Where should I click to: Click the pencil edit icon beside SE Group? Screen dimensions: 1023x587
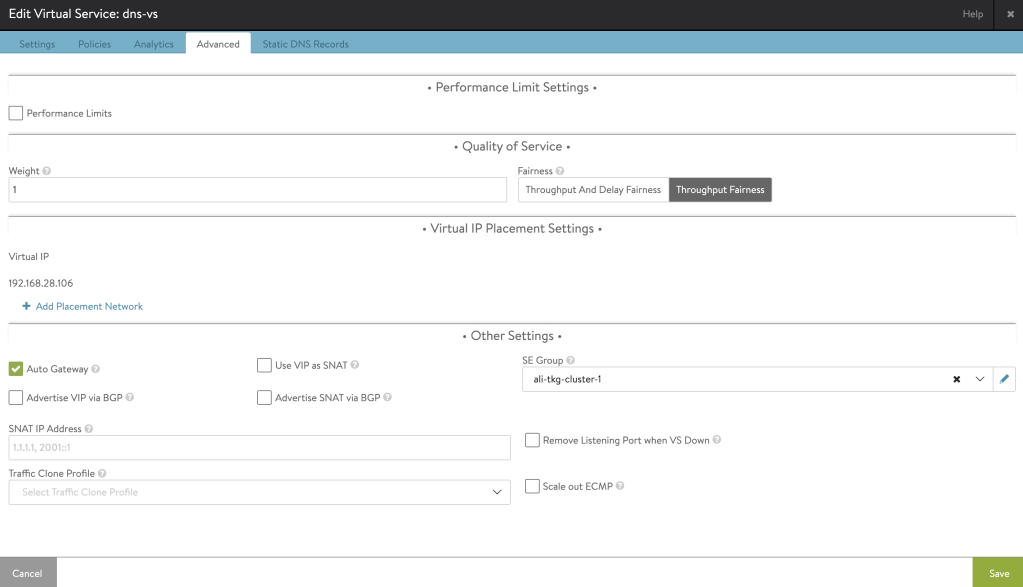tap(1005, 380)
